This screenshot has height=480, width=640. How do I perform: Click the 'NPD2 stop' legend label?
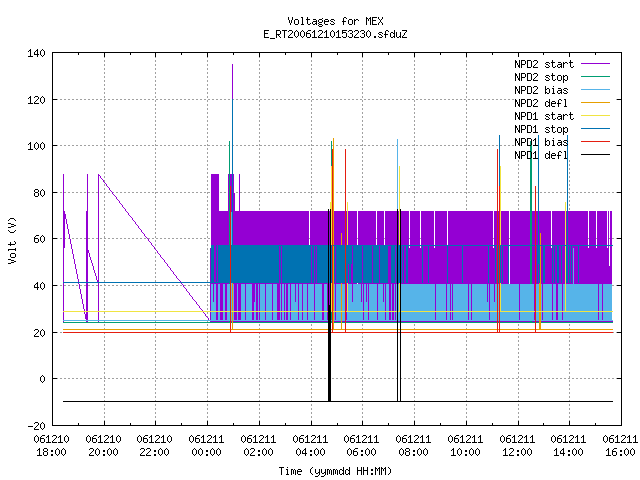541,77
